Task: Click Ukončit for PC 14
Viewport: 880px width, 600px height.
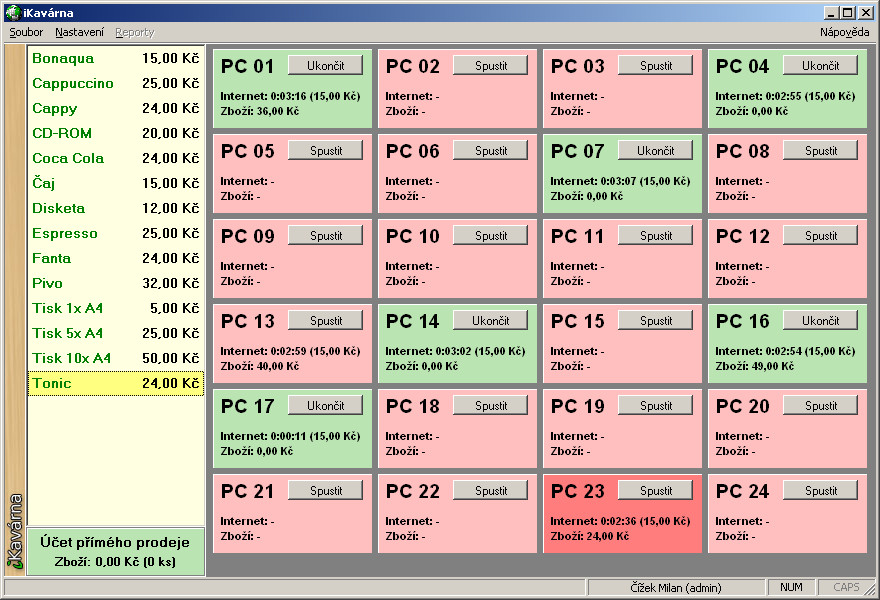Action: pos(491,320)
